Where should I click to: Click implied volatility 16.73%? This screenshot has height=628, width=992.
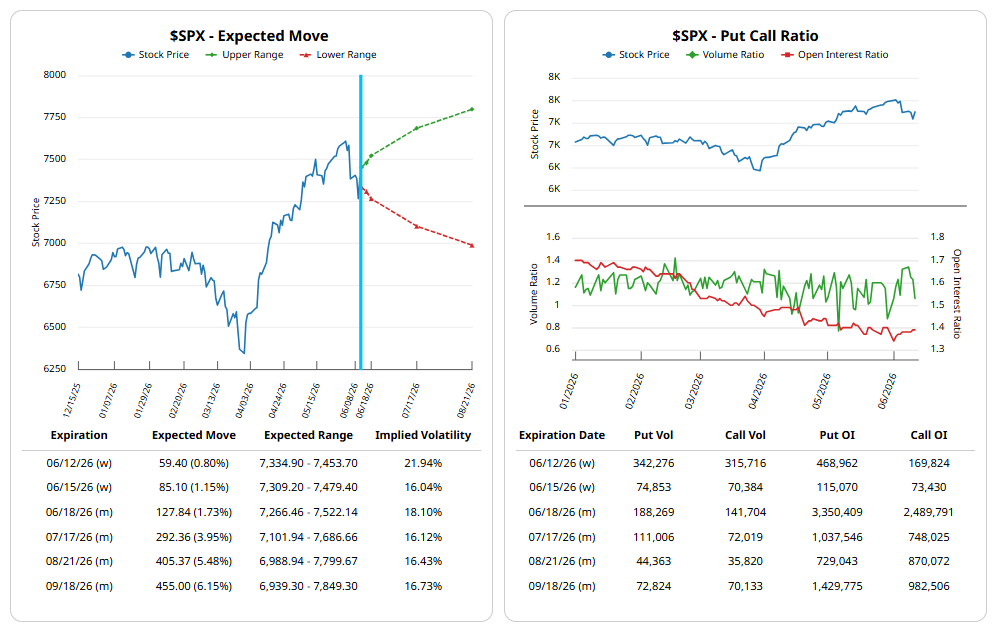click(423, 586)
